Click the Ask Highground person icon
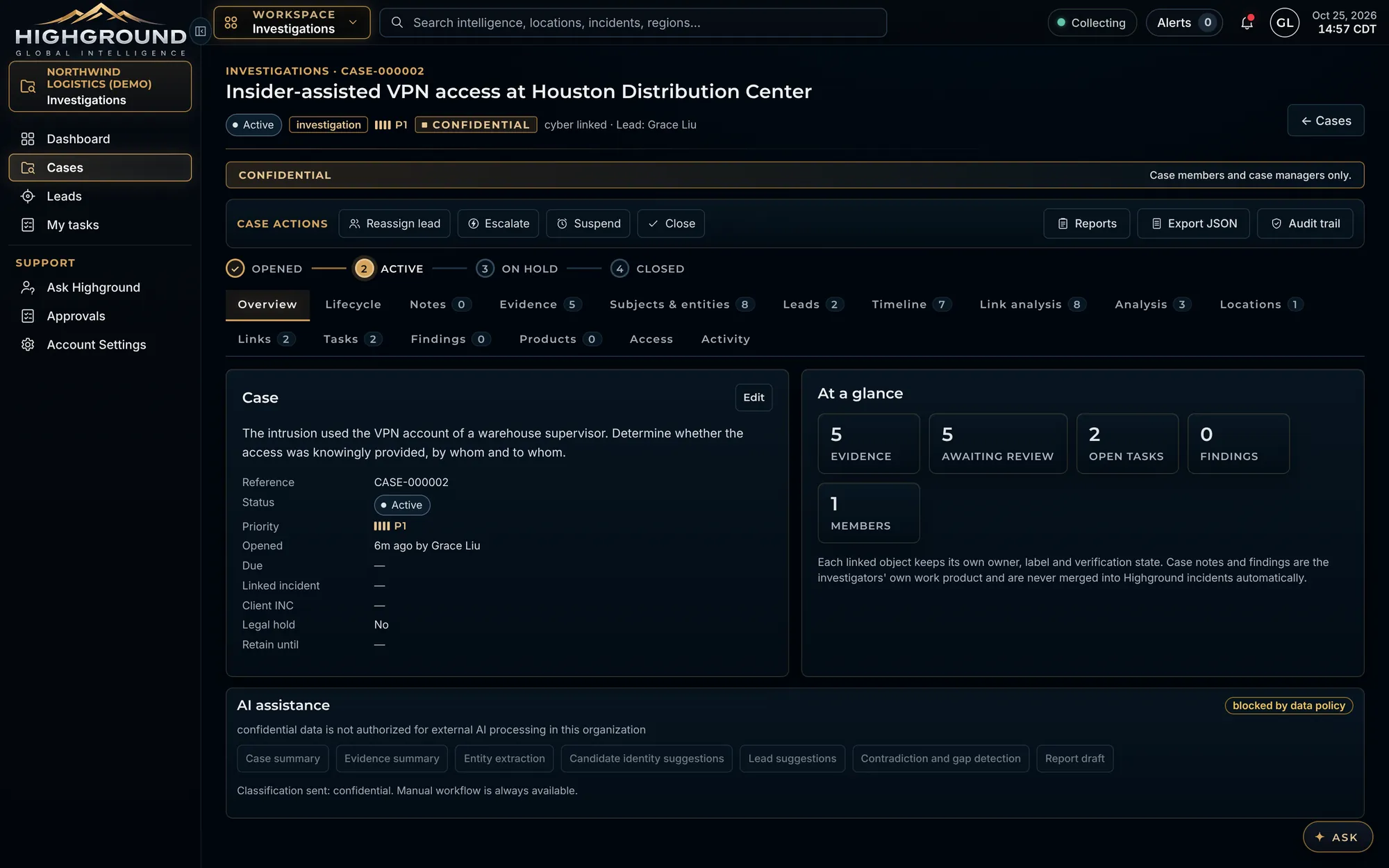The width and height of the screenshot is (1389, 868). click(28, 287)
